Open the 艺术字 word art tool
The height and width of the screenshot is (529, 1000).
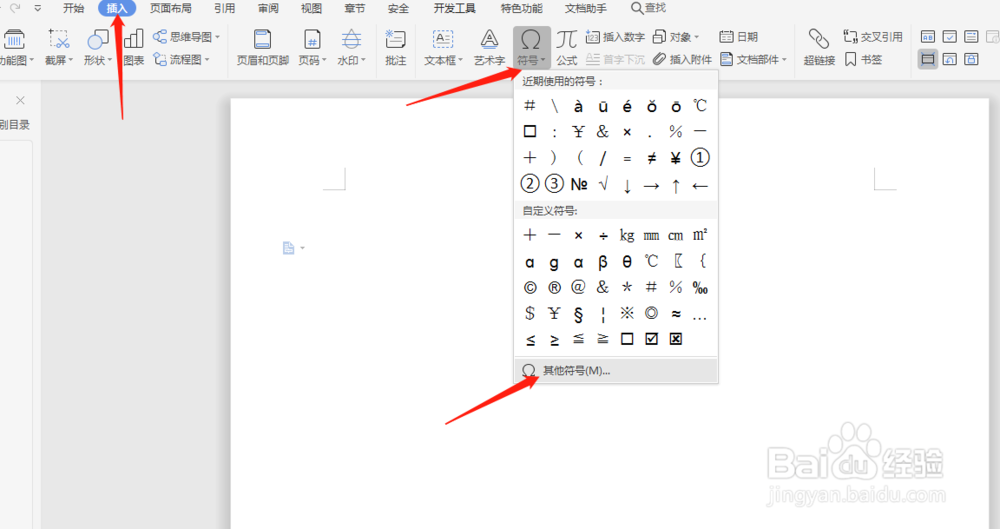[489, 47]
